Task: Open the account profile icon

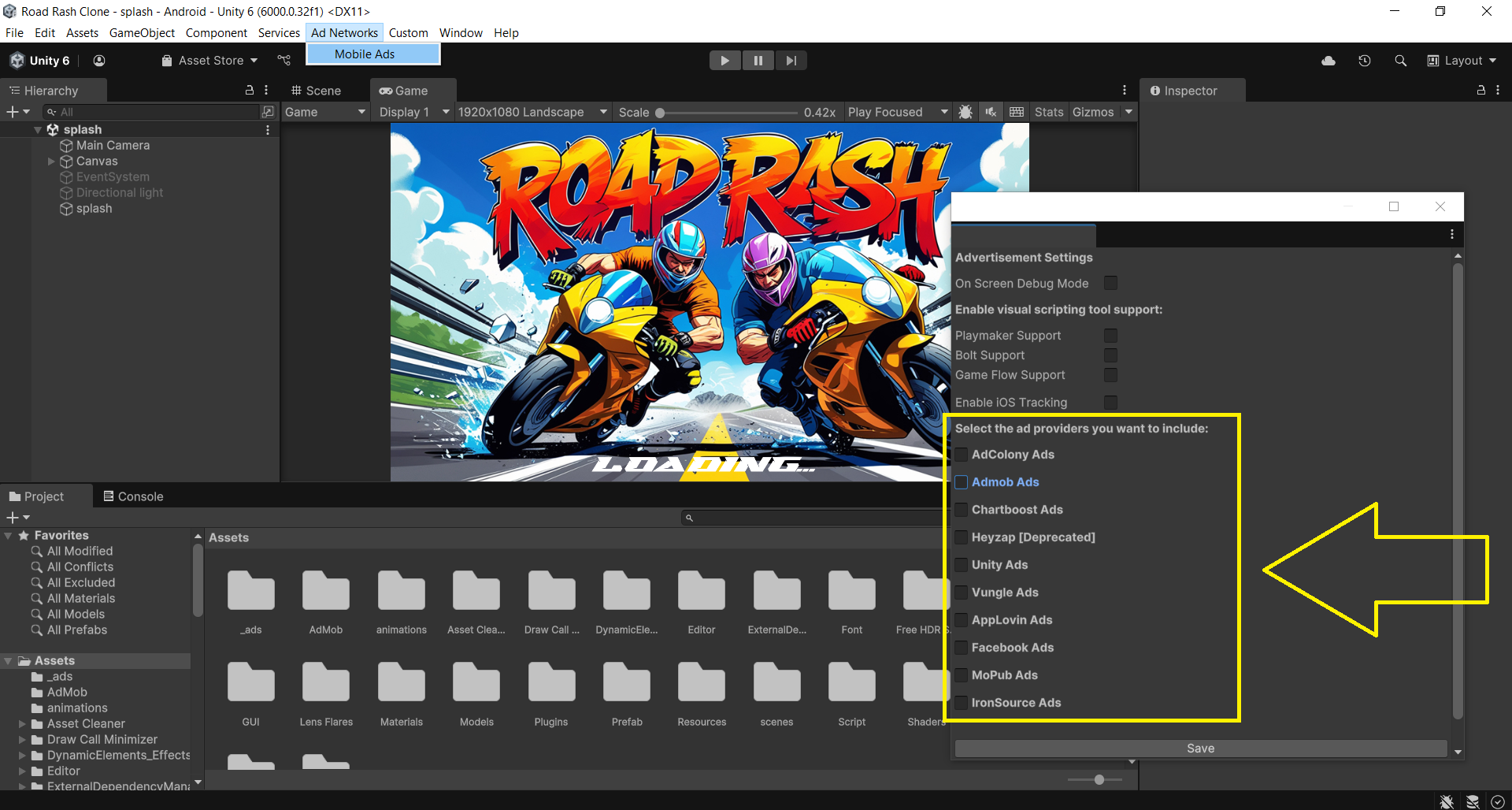Action: (x=99, y=61)
